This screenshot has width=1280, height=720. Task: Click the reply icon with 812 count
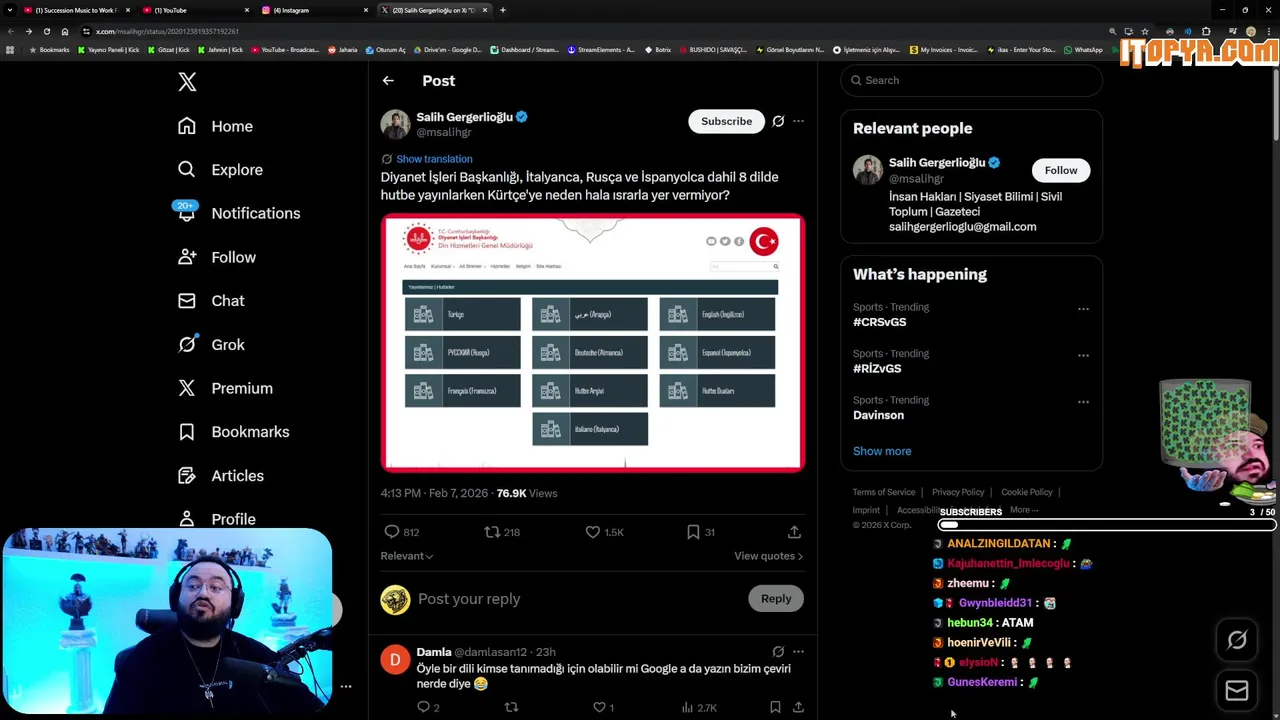click(x=392, y=532)
